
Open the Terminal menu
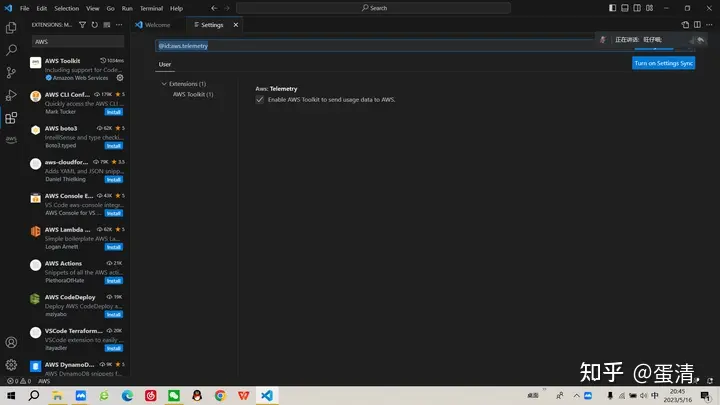tap(152, 8)
